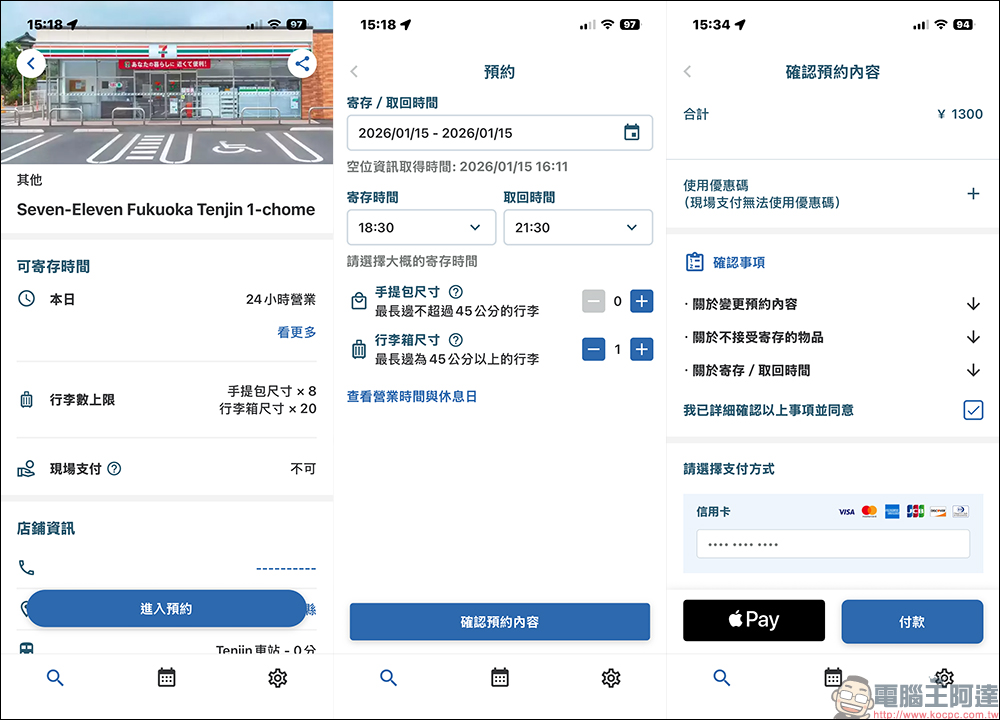
Task: Tap the back arrow on the 預約 screen
Action: coord(354,71)
